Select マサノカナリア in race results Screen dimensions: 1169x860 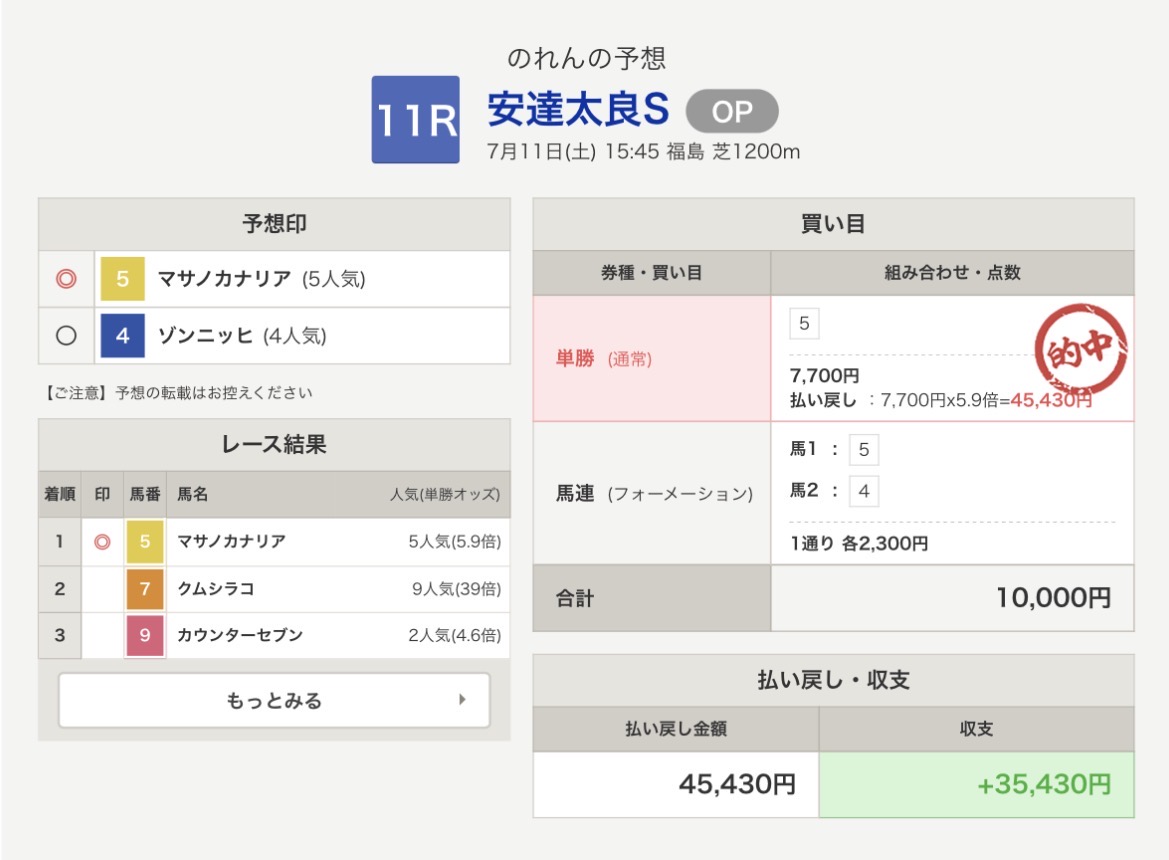point(231,541)
